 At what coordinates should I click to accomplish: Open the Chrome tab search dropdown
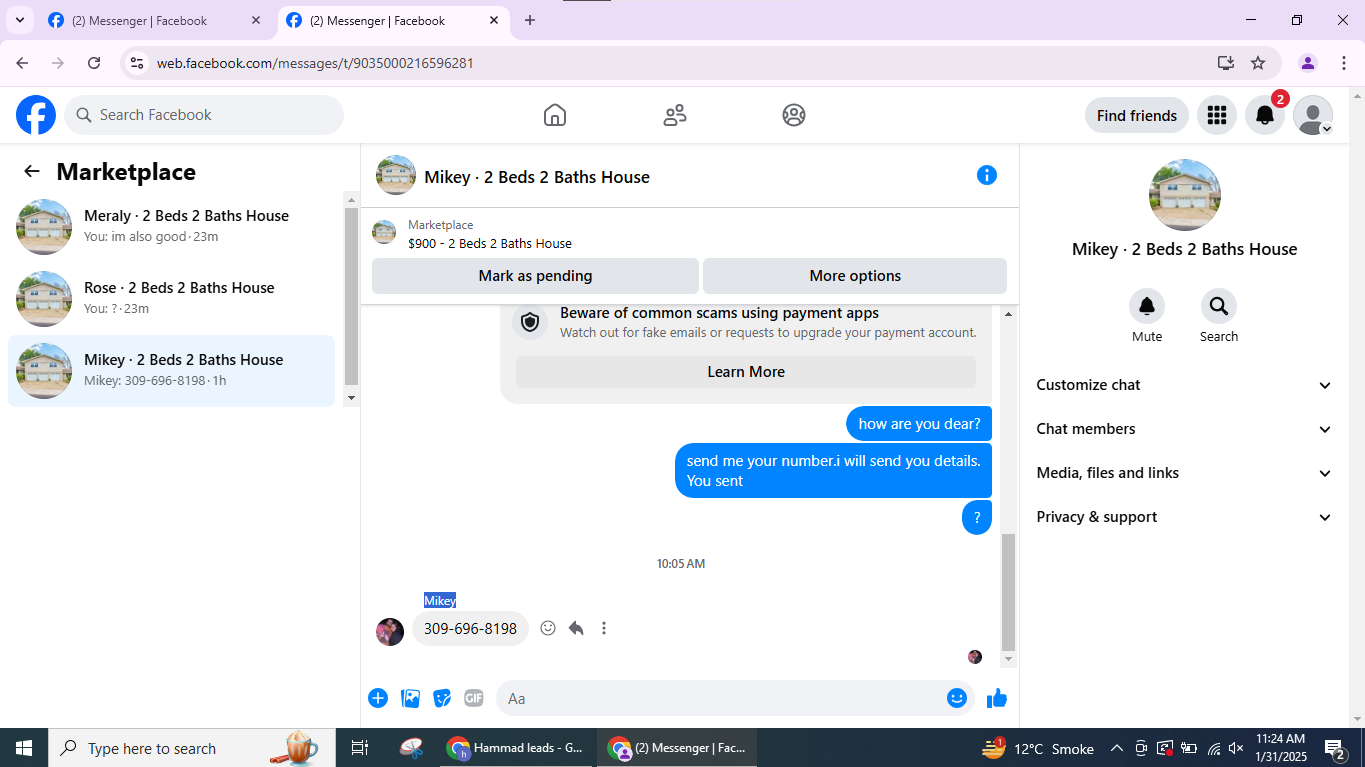19,20
